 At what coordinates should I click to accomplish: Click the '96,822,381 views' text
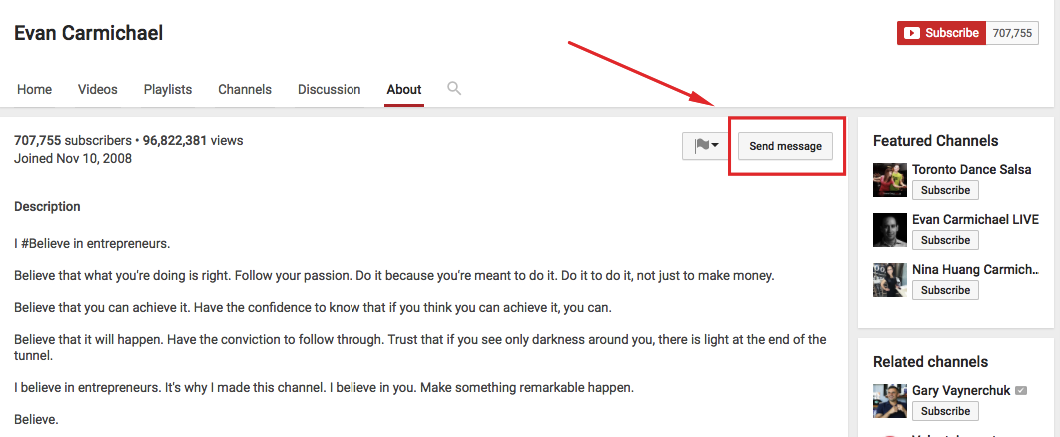click(x=193, y=141)
